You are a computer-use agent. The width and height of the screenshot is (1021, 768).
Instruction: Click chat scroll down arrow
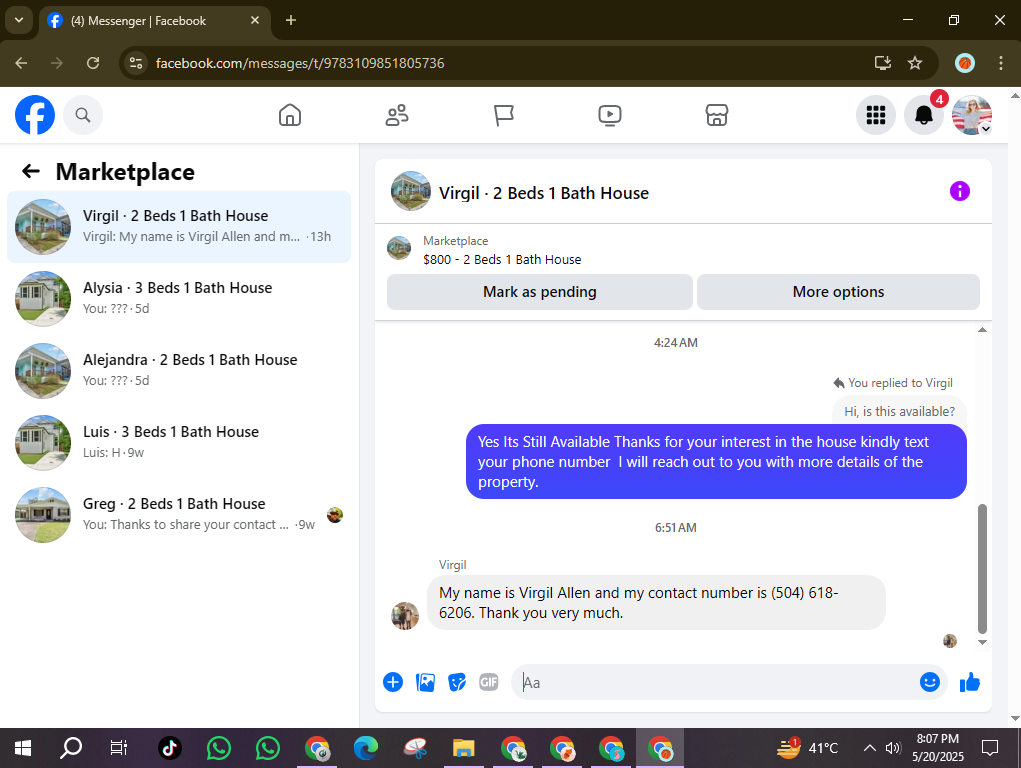tap(983, 642)
